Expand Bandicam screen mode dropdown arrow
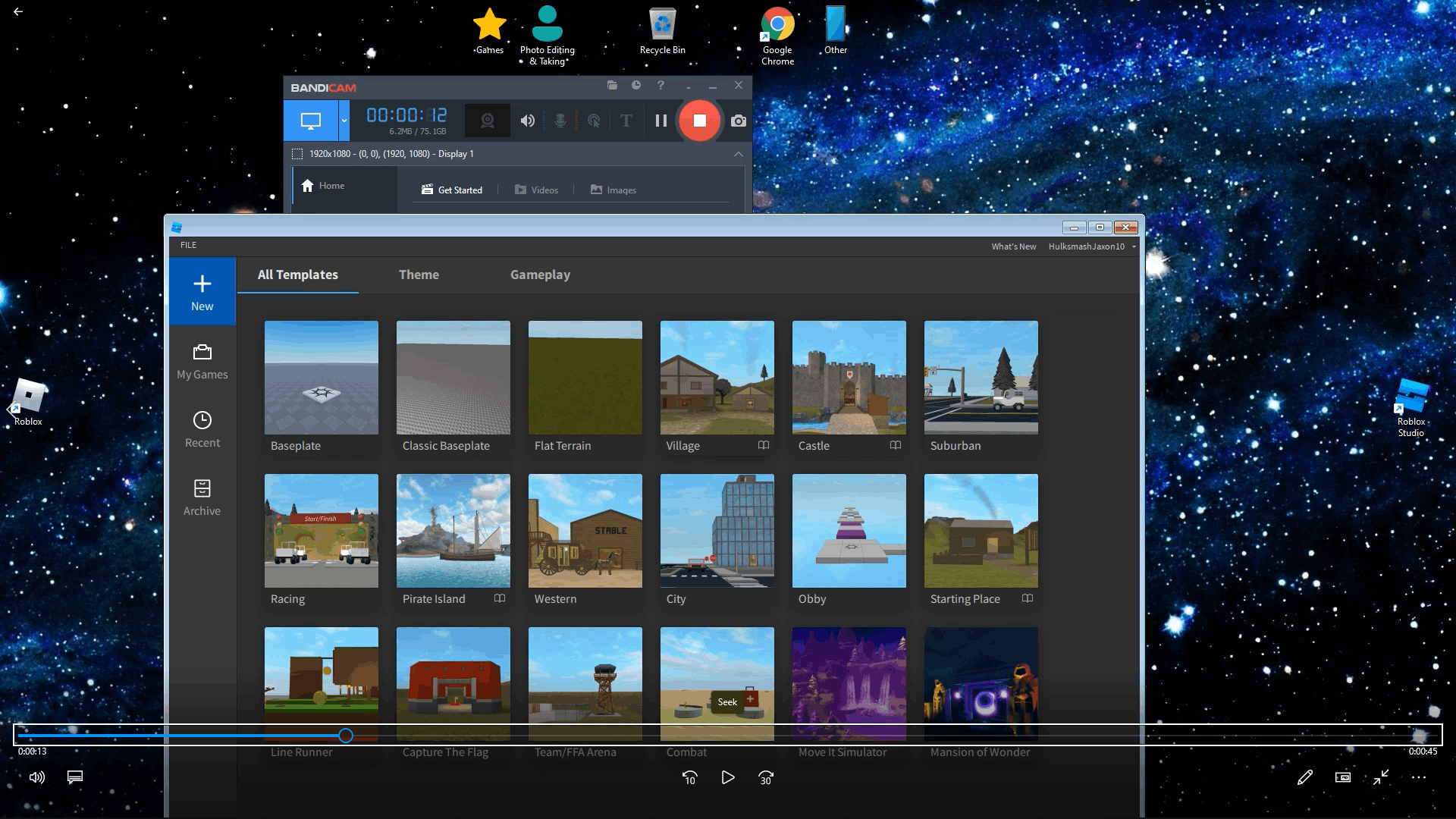The height and width of the screenshot is (819, 1456). pyautogui.click(x=344, y=121)
